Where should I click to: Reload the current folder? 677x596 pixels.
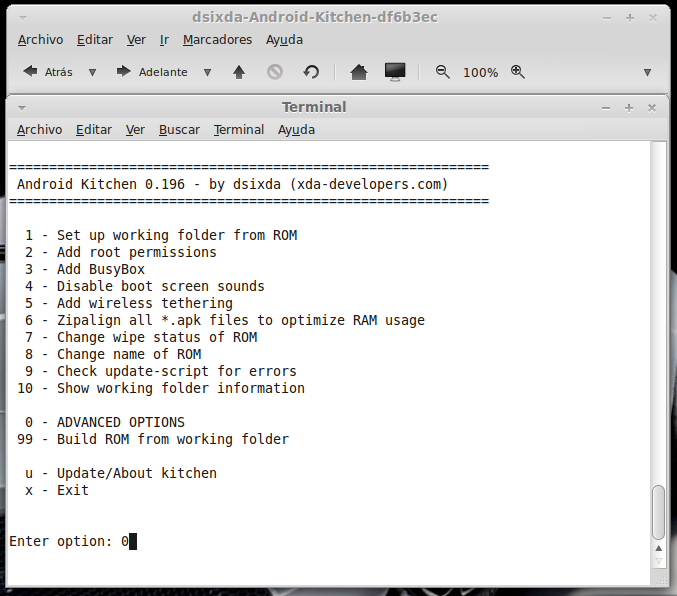[311, 72]
